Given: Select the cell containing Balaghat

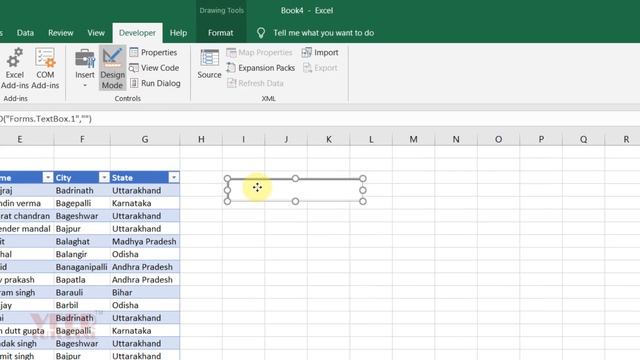Looking at the screenshot, I should click(x=82, y=241).
